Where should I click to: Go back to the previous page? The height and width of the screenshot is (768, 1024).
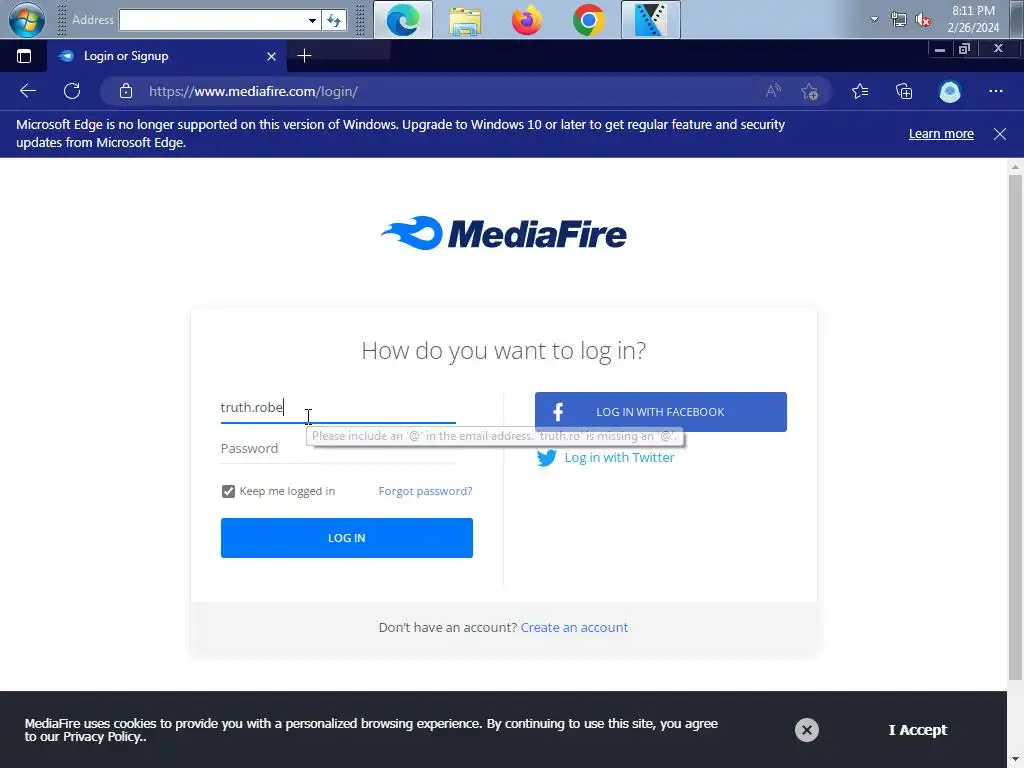click(27, 91)
